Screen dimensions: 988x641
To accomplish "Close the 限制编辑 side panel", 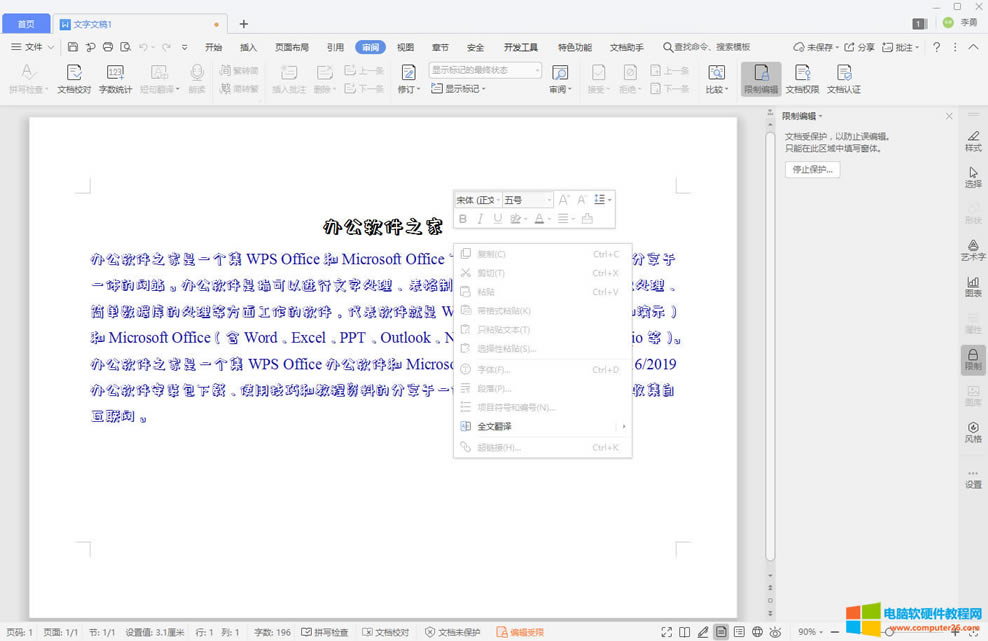I will [x=949, y=116].
